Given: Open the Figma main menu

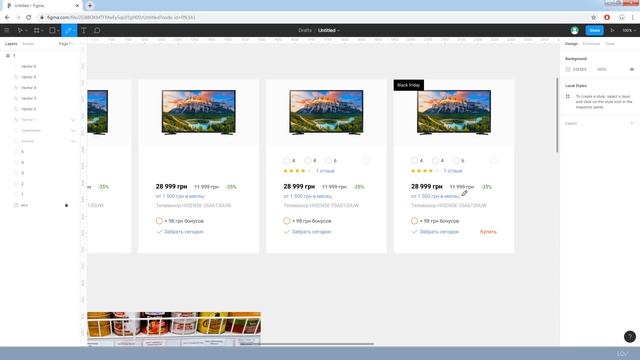Looking at the screenshot, I should point(7,30).
